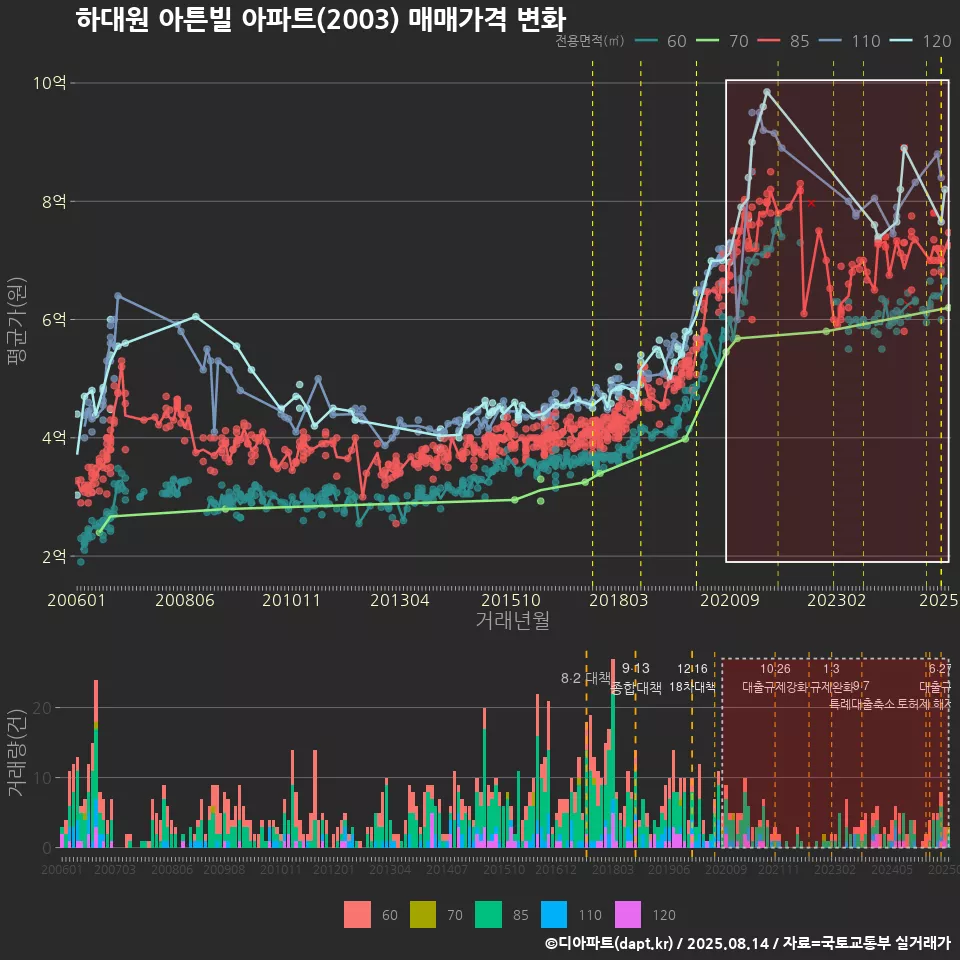
Task: Click the 8·2 대책 policy annotation
Action: click(x=586, y=678)
